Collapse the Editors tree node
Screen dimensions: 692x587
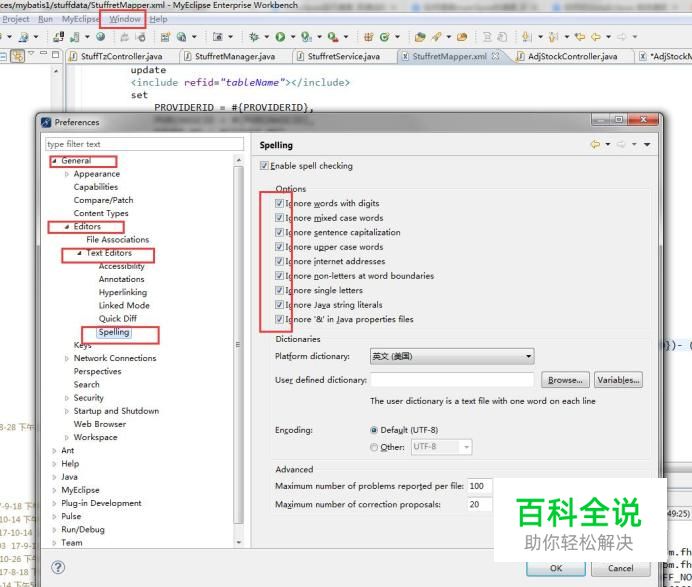click(x=67, y=227)
